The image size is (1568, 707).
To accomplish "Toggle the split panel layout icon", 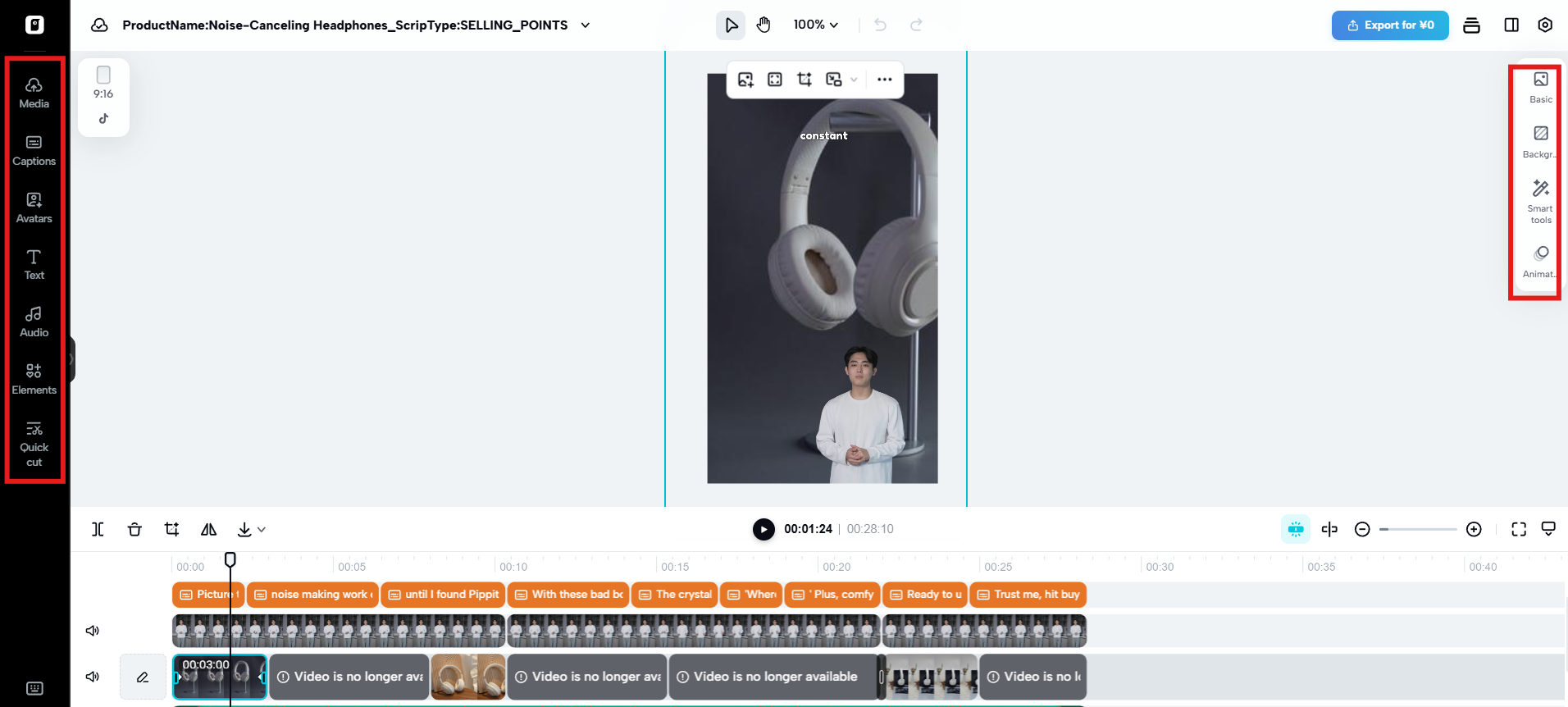I will point(1511,25).
